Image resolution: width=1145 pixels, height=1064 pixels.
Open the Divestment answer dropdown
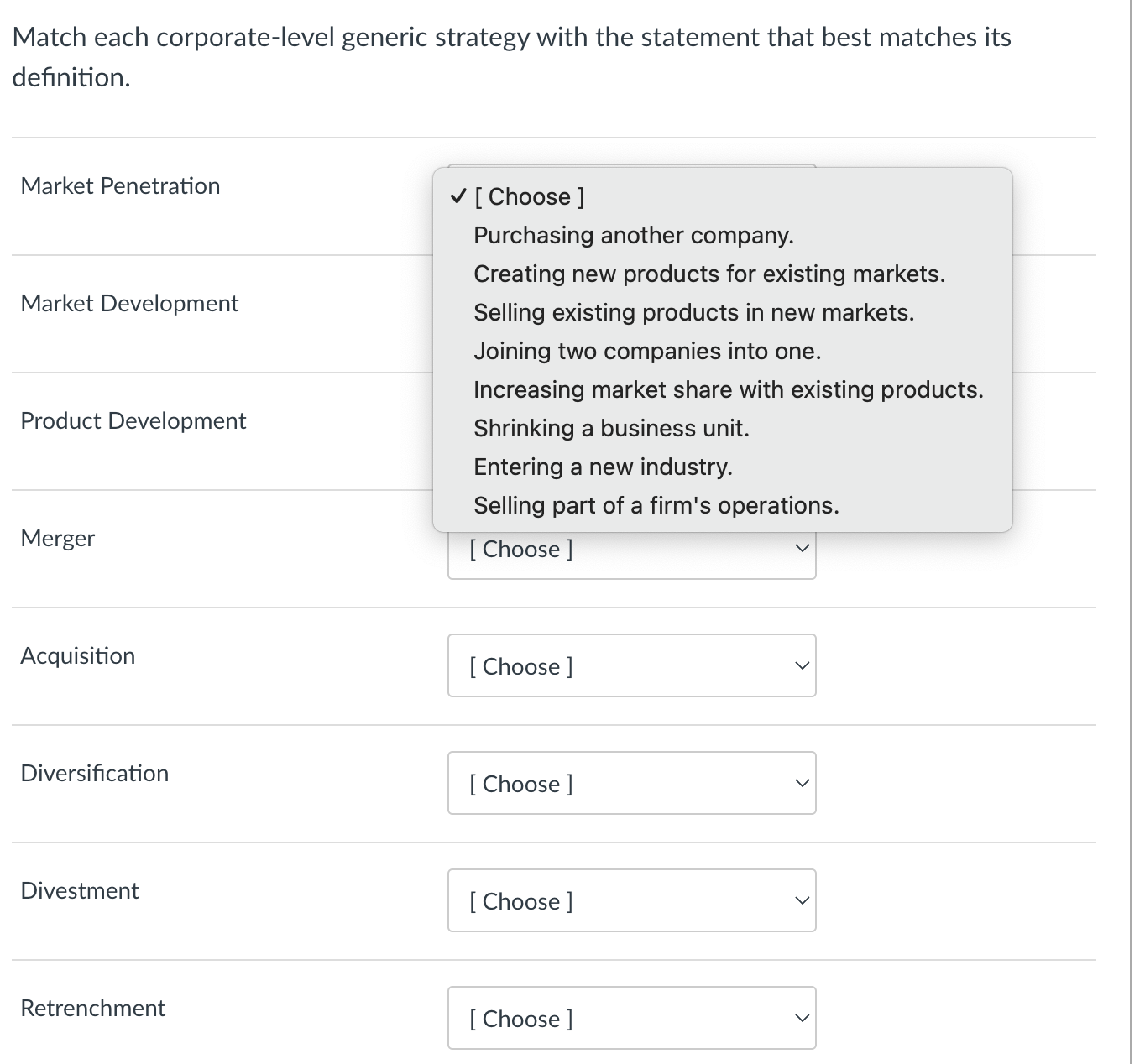(x=632, y=900)
